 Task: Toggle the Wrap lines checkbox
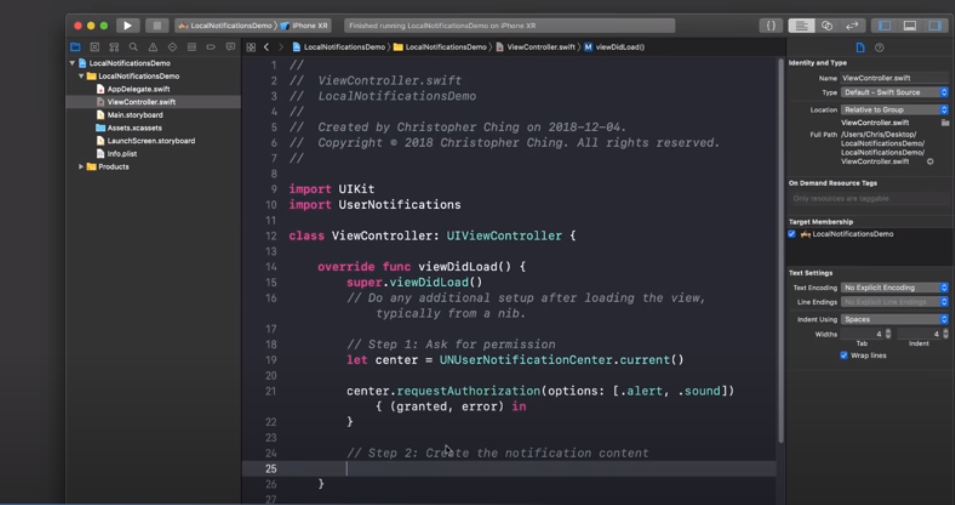tap(844, 356)
